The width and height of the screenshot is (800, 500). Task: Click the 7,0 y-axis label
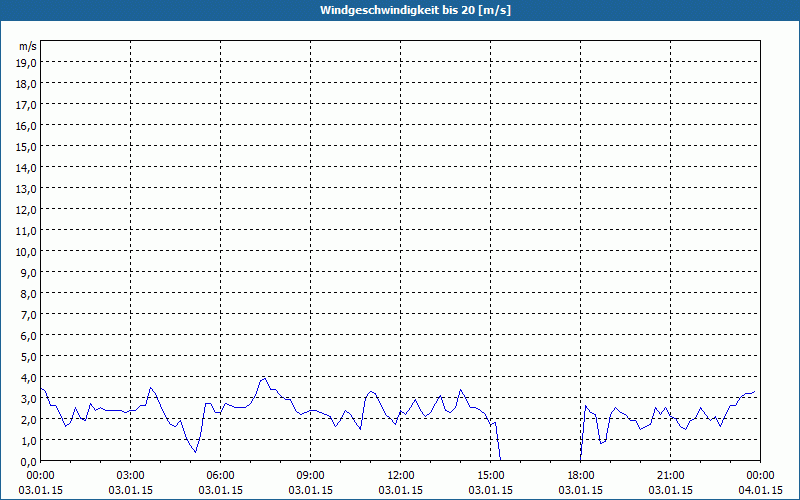click(x=30, y=315)
